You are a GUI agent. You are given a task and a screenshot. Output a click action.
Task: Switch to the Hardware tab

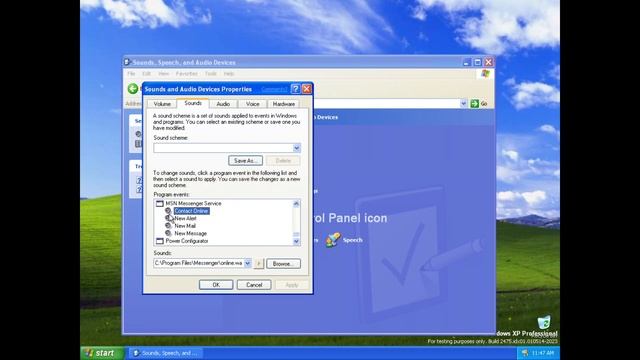pyautogui.click(x=284, y=104)
